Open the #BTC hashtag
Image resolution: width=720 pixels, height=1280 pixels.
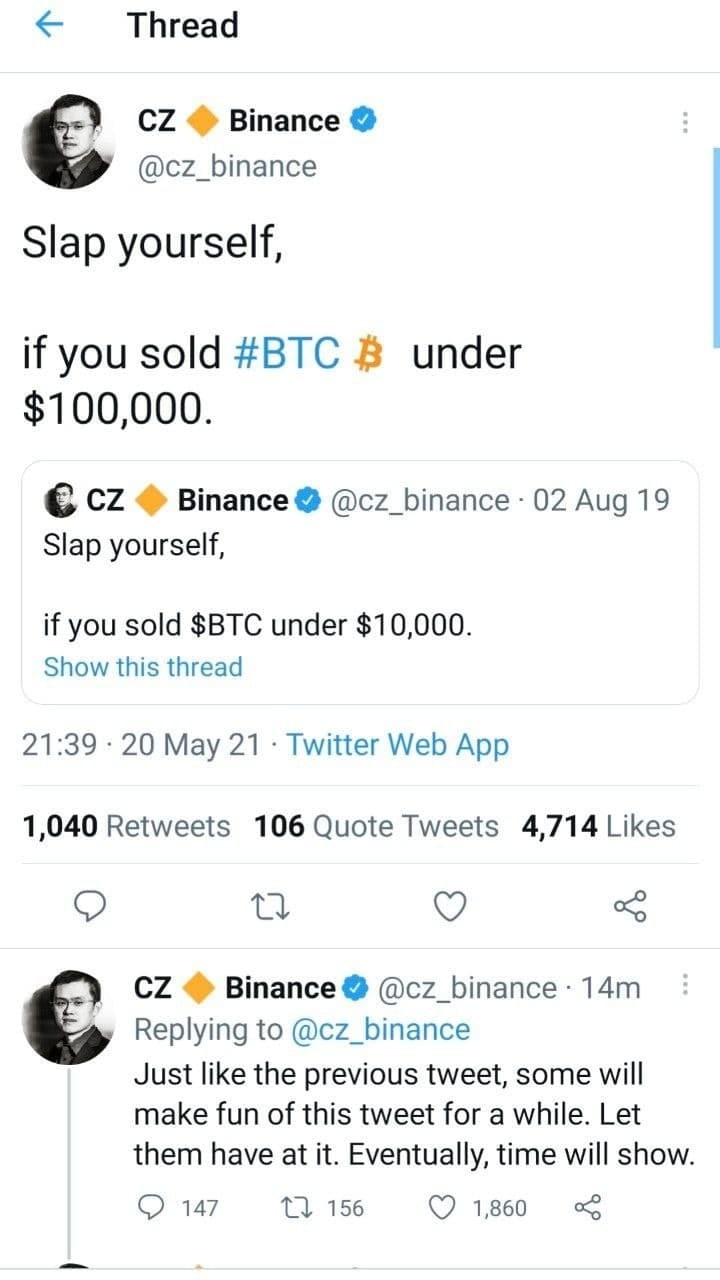(x=285, y=354)
